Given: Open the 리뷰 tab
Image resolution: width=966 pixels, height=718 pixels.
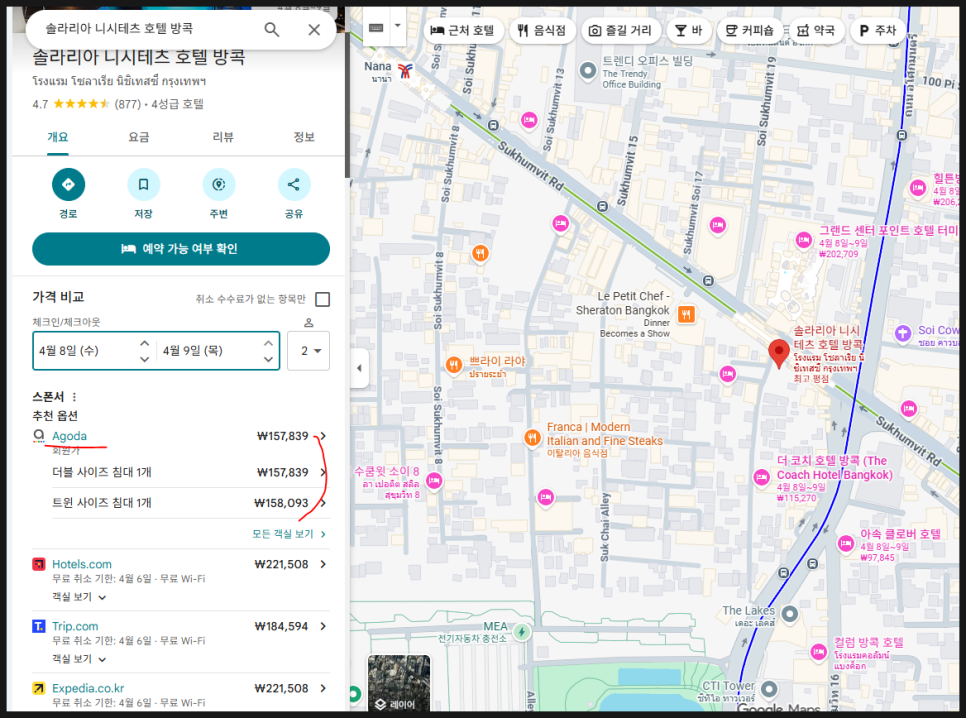Looking at the screenshot, I should pos(223,137).
